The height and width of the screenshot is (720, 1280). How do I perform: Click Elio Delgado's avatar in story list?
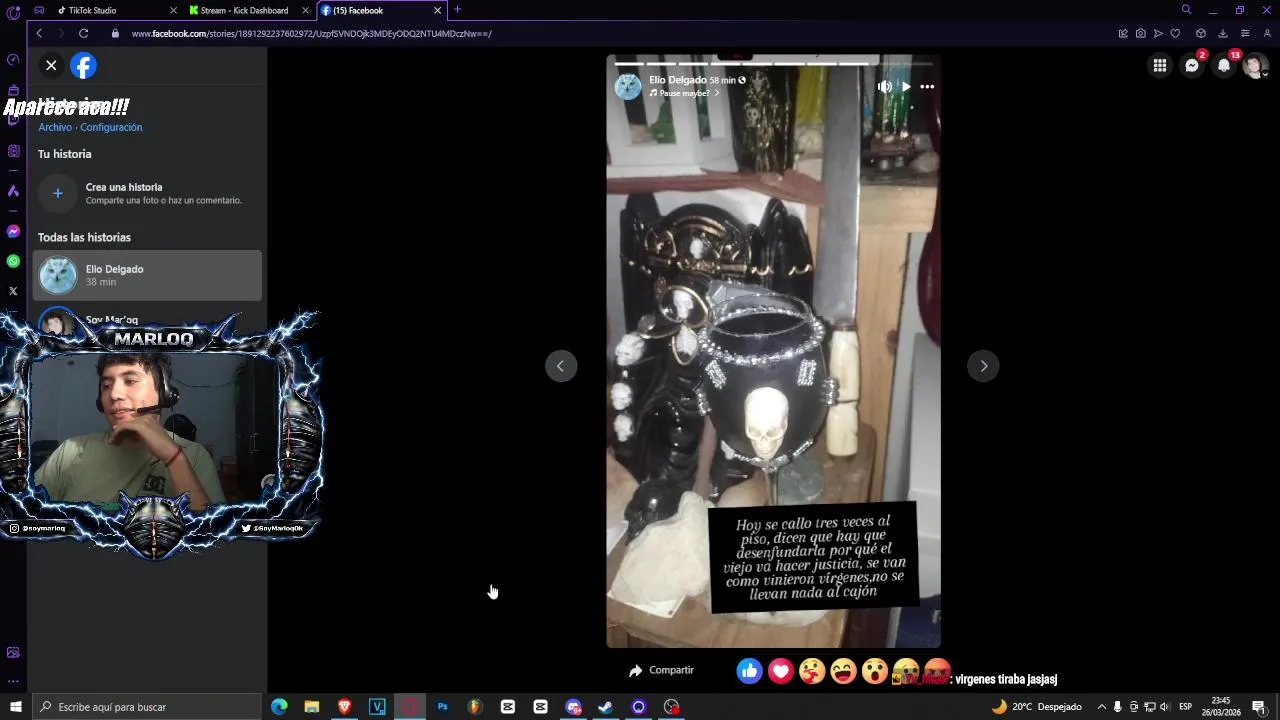click(x=58, y=275)
